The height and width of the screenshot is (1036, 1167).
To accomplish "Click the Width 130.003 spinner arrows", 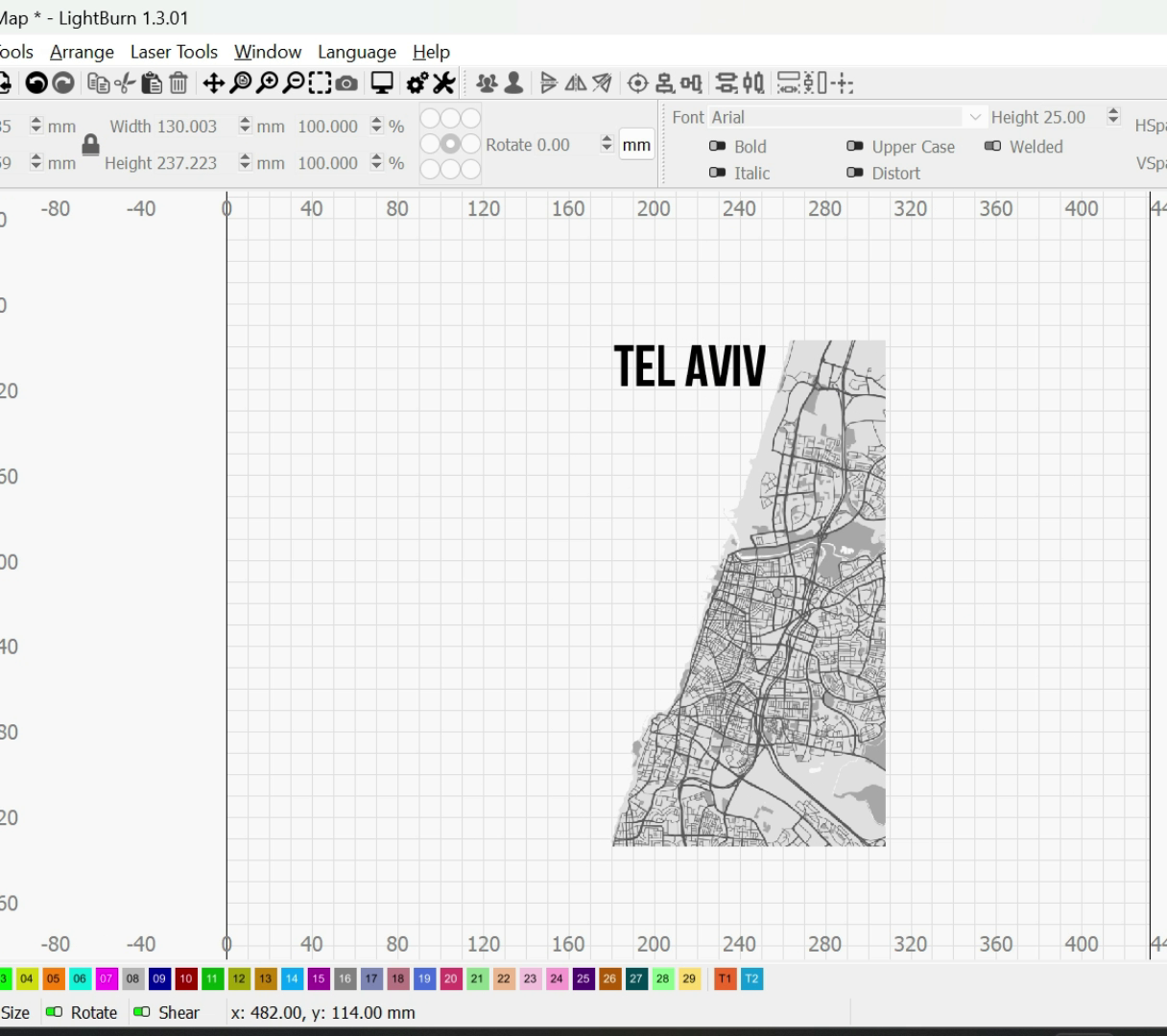I will [x=245, y=126].
